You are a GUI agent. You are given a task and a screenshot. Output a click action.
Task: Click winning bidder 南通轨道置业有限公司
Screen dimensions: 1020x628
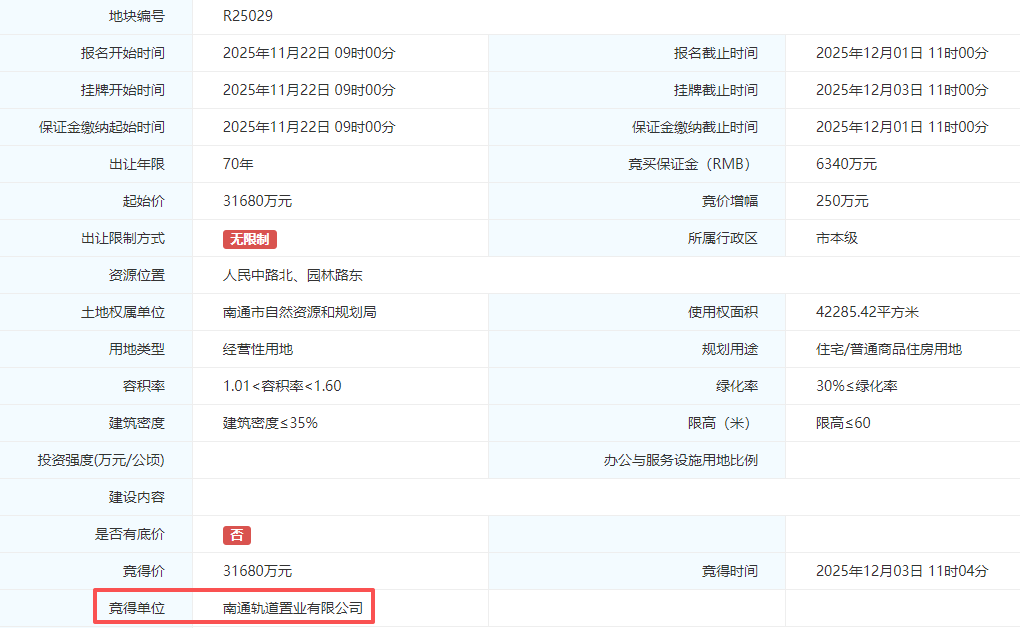pos(299,608)
